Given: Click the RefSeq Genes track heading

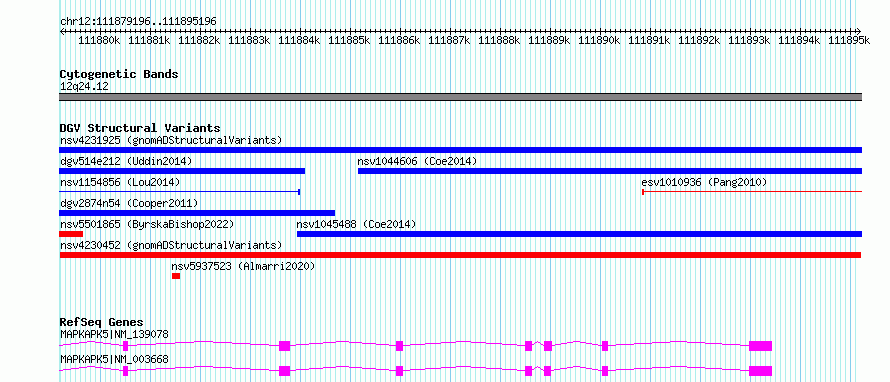Looking at the screenshot, I should coord(102,322).
